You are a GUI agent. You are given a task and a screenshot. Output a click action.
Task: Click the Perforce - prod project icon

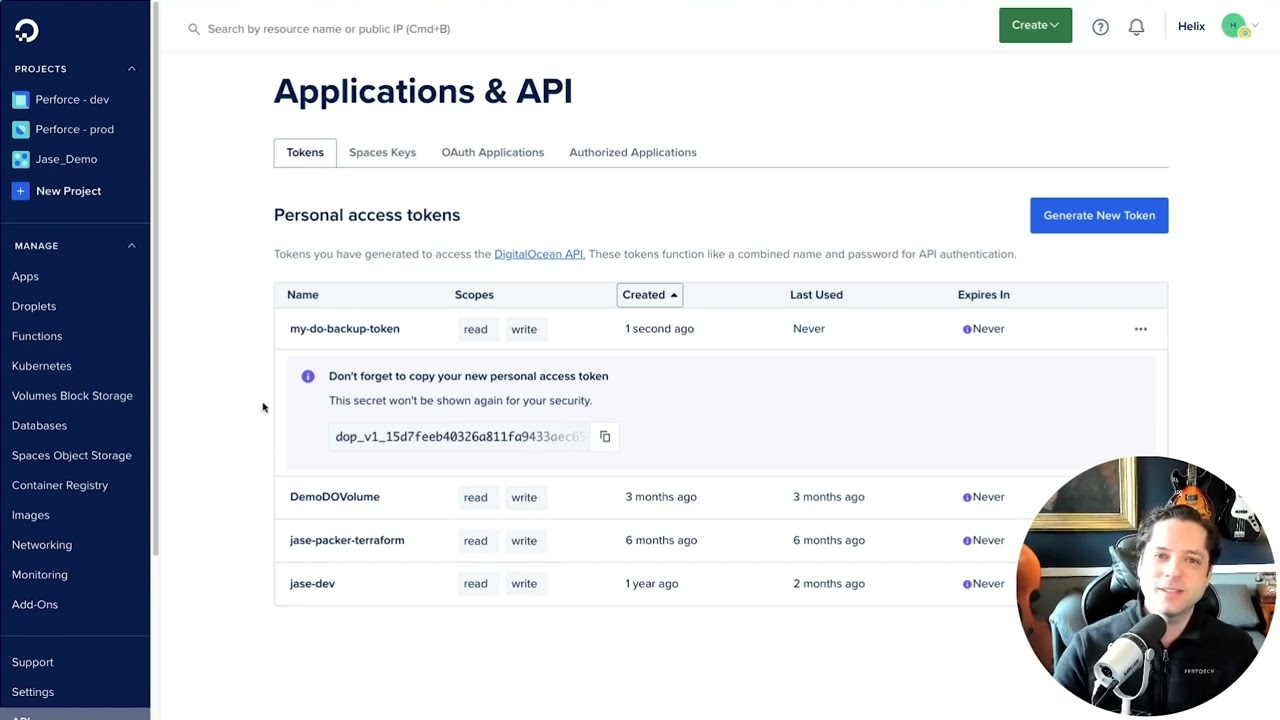pyautogui.click(x=20, y=130)
